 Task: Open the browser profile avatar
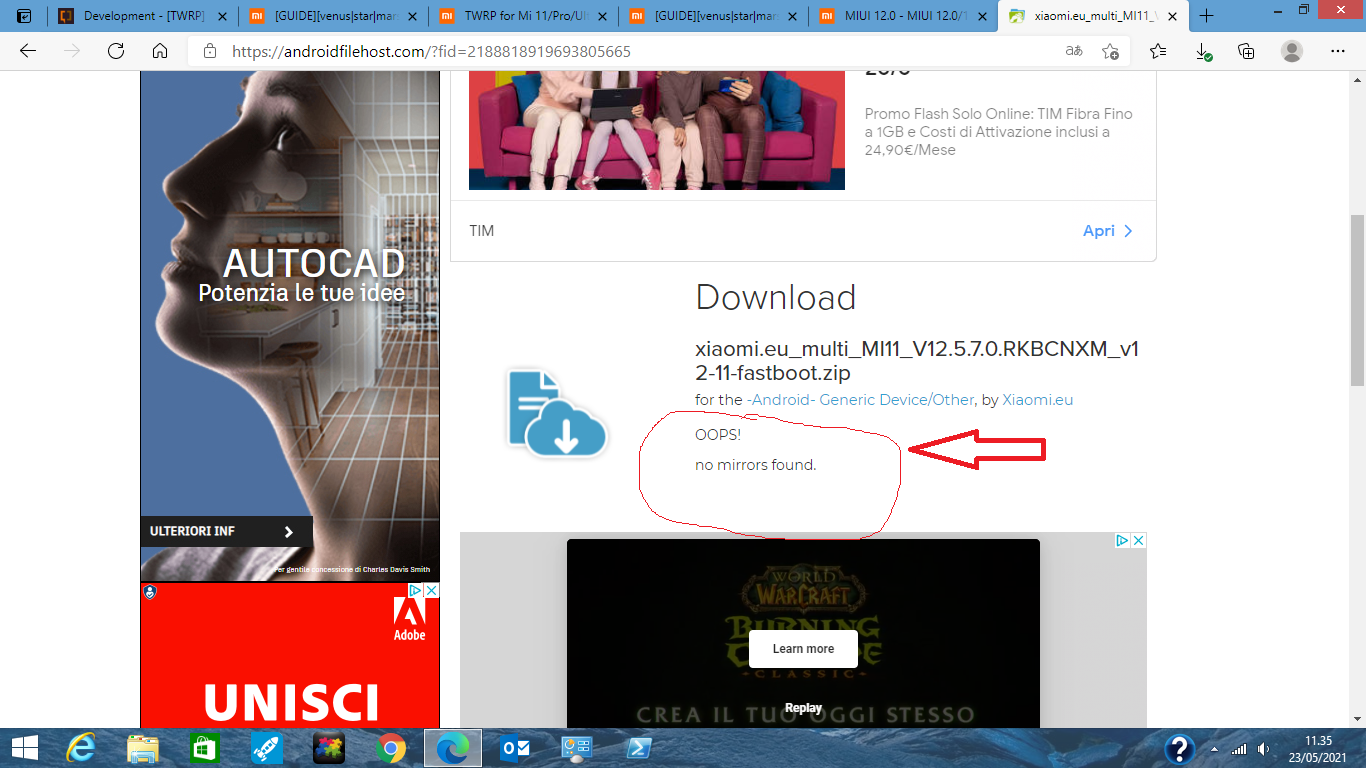point(1292,51)
